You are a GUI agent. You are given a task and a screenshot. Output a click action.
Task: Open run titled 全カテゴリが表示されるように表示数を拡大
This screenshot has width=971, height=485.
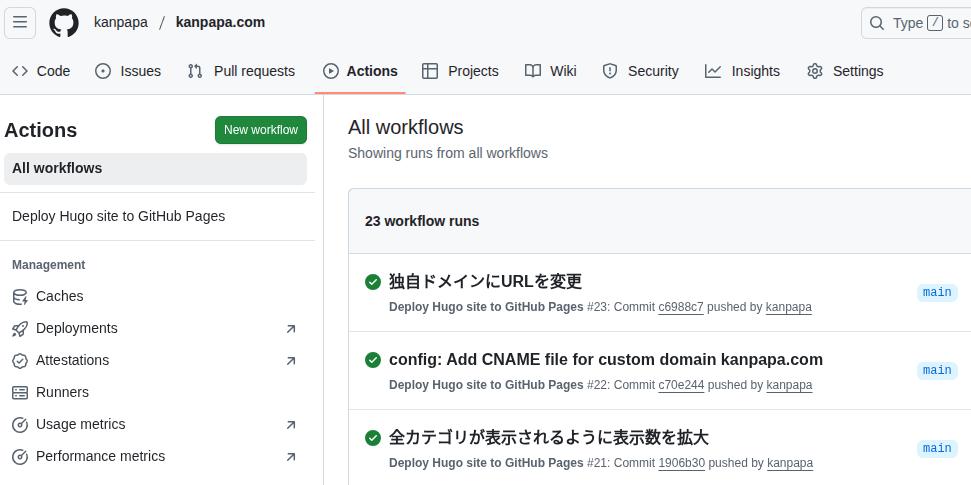tap(549, 437)
